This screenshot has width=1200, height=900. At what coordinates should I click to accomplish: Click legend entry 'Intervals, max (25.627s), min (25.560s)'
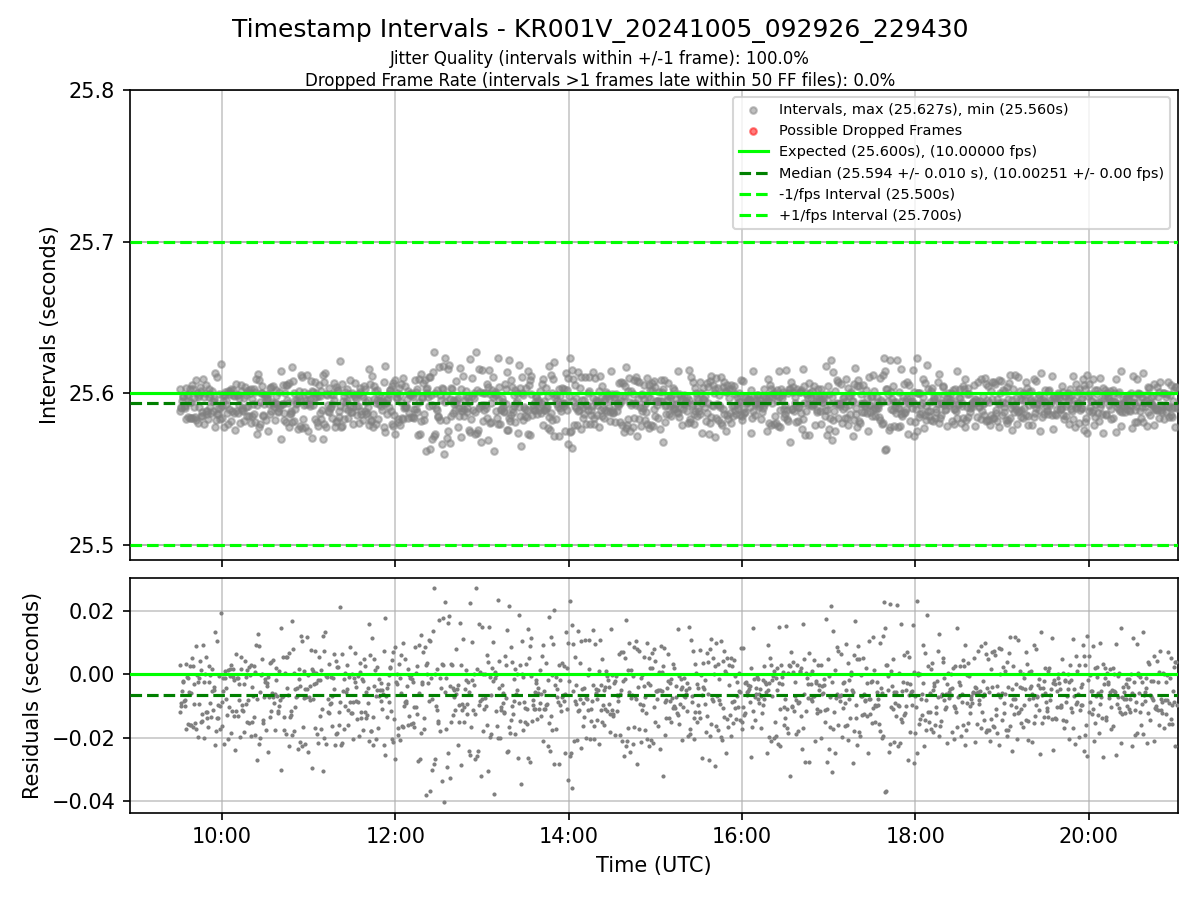(x=924, y=109)
